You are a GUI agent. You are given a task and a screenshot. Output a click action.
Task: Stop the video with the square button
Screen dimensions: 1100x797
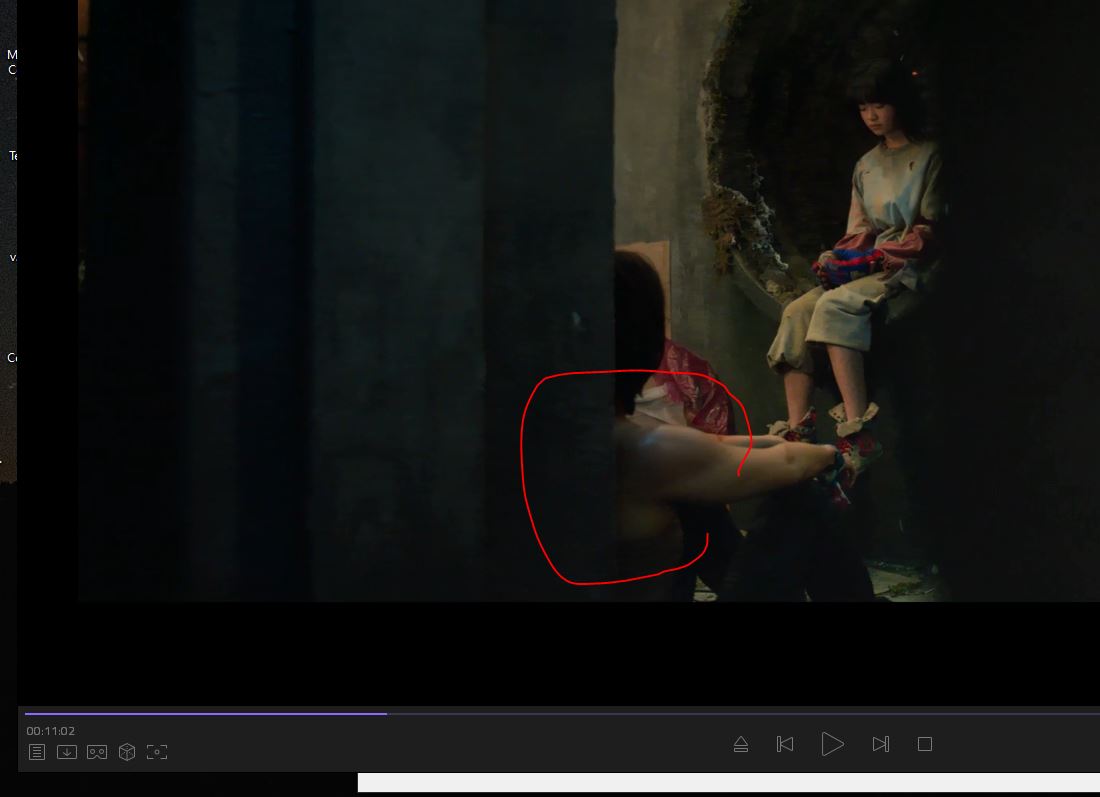click(925, 744)
